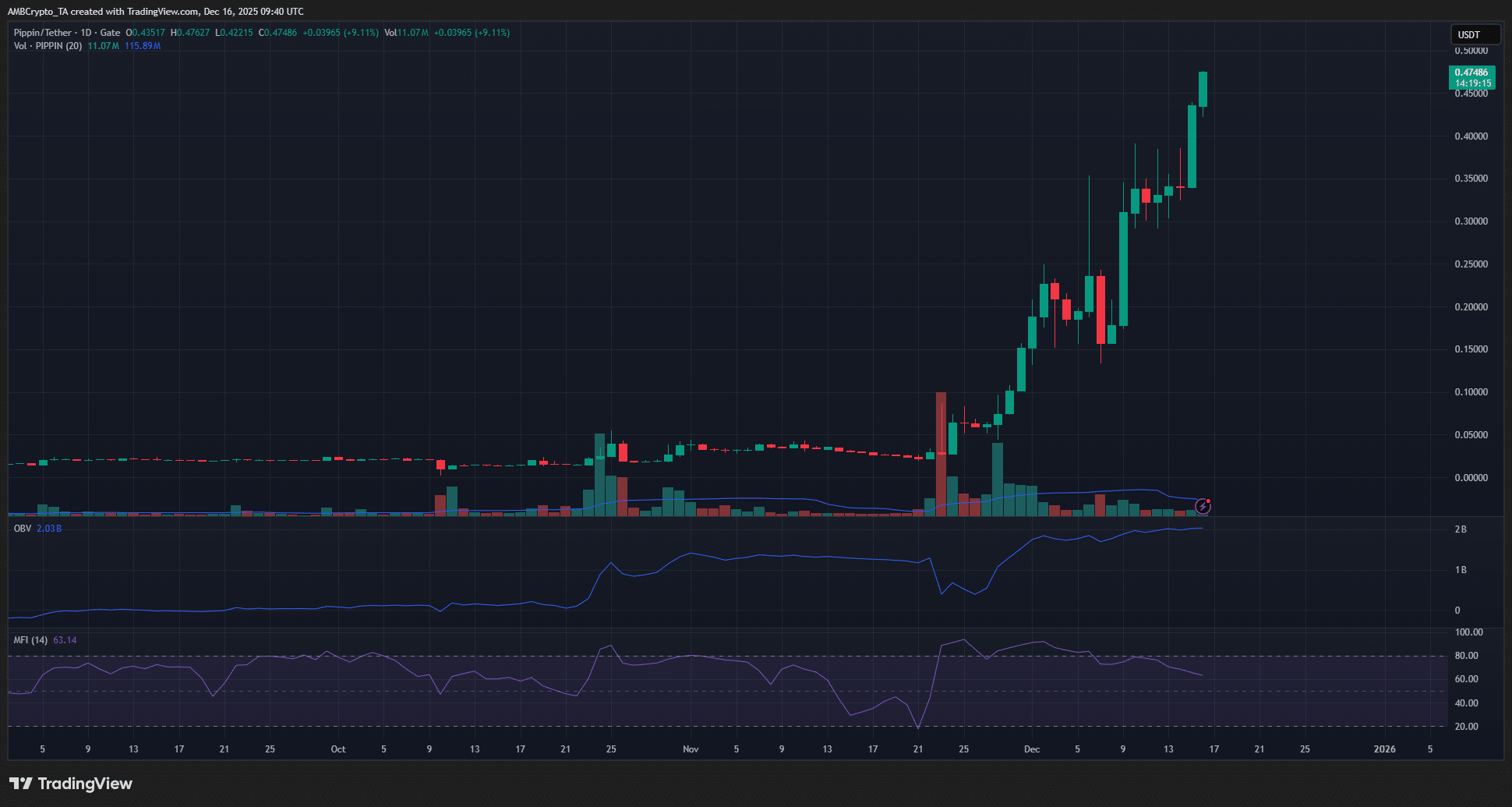This screenshot has width=1512, height=807.
Task: Click the purple lightning bolt event icon
Action: (x=1203, y=507)
